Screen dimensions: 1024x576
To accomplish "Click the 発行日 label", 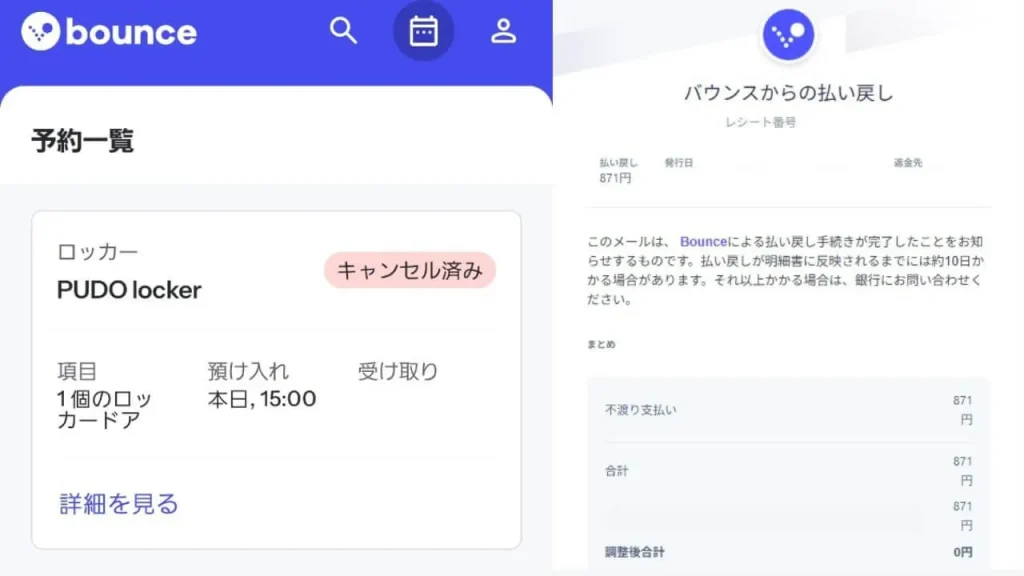I will pyautogui.click(x=679, y=163).
